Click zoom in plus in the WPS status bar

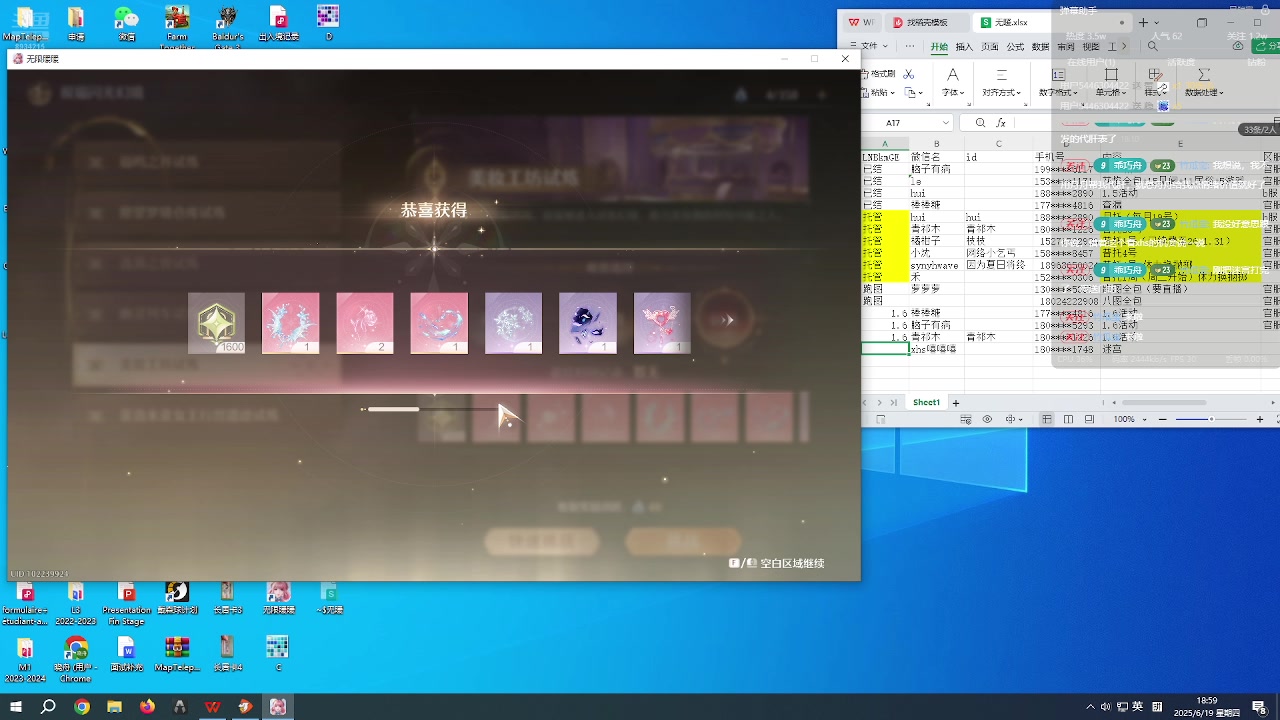click(x=1259, y=419)
